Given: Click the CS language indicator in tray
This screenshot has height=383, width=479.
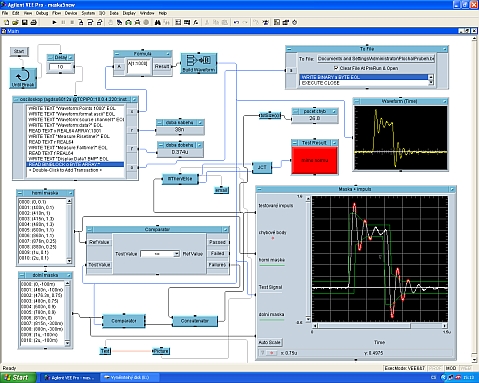Looking at the screenshot, I should 434,378.
